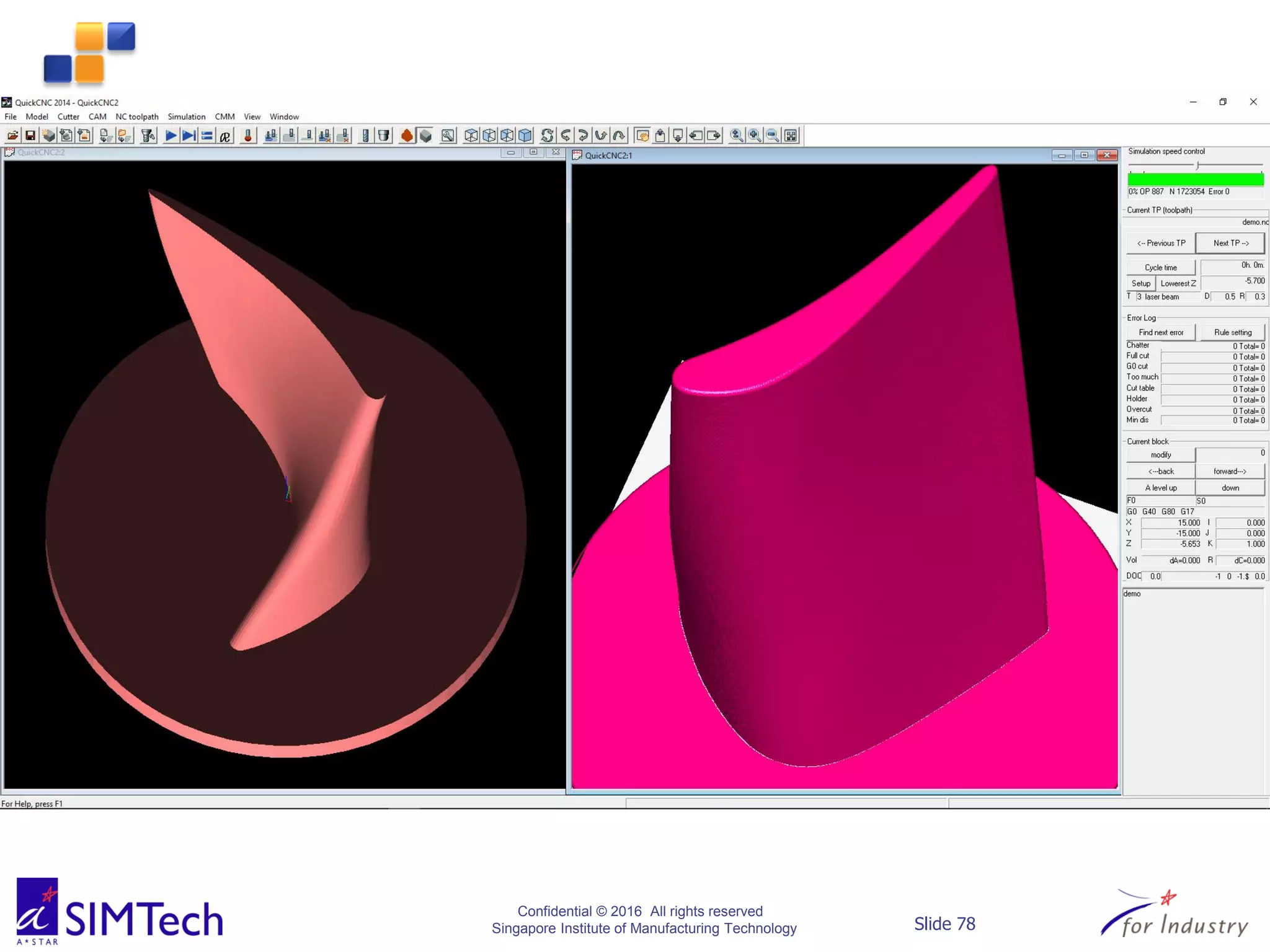Image resolution: width=1270 pixels, height=952 pixels.
Task: Click the pan hand tool icon
Action: point(642,135)
